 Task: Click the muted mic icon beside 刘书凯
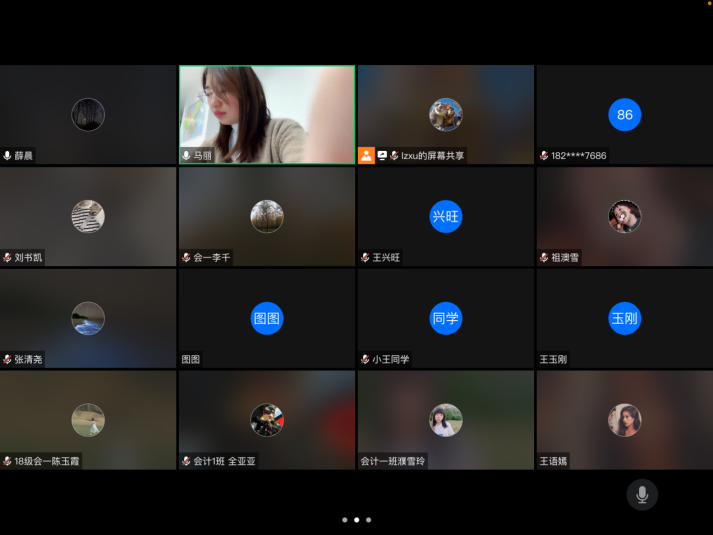[x=8, y=257]
